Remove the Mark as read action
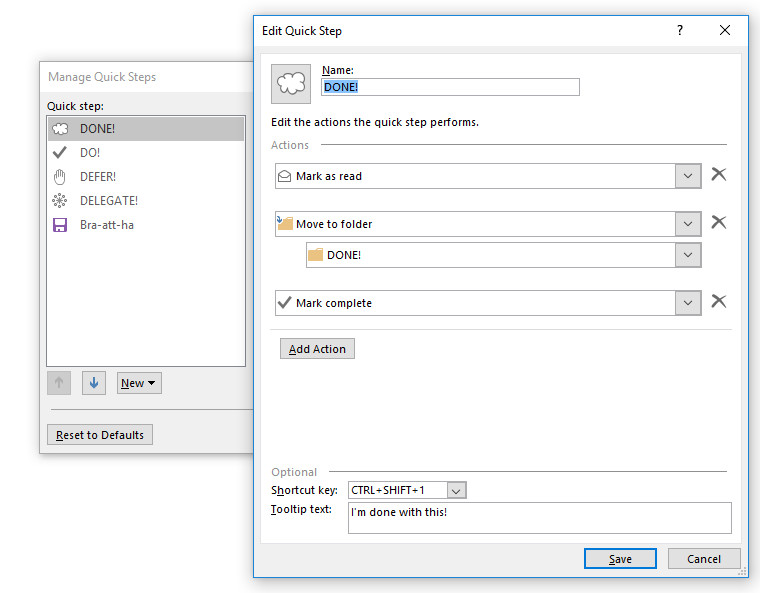The image size is (760, 593). (718, 175)
